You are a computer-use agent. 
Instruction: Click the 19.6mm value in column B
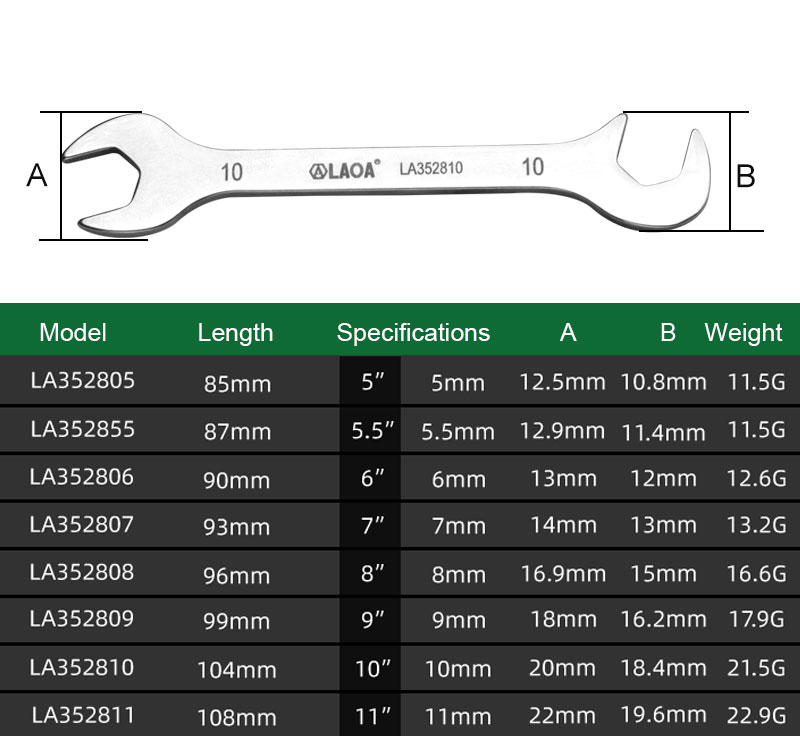(663, 715)
